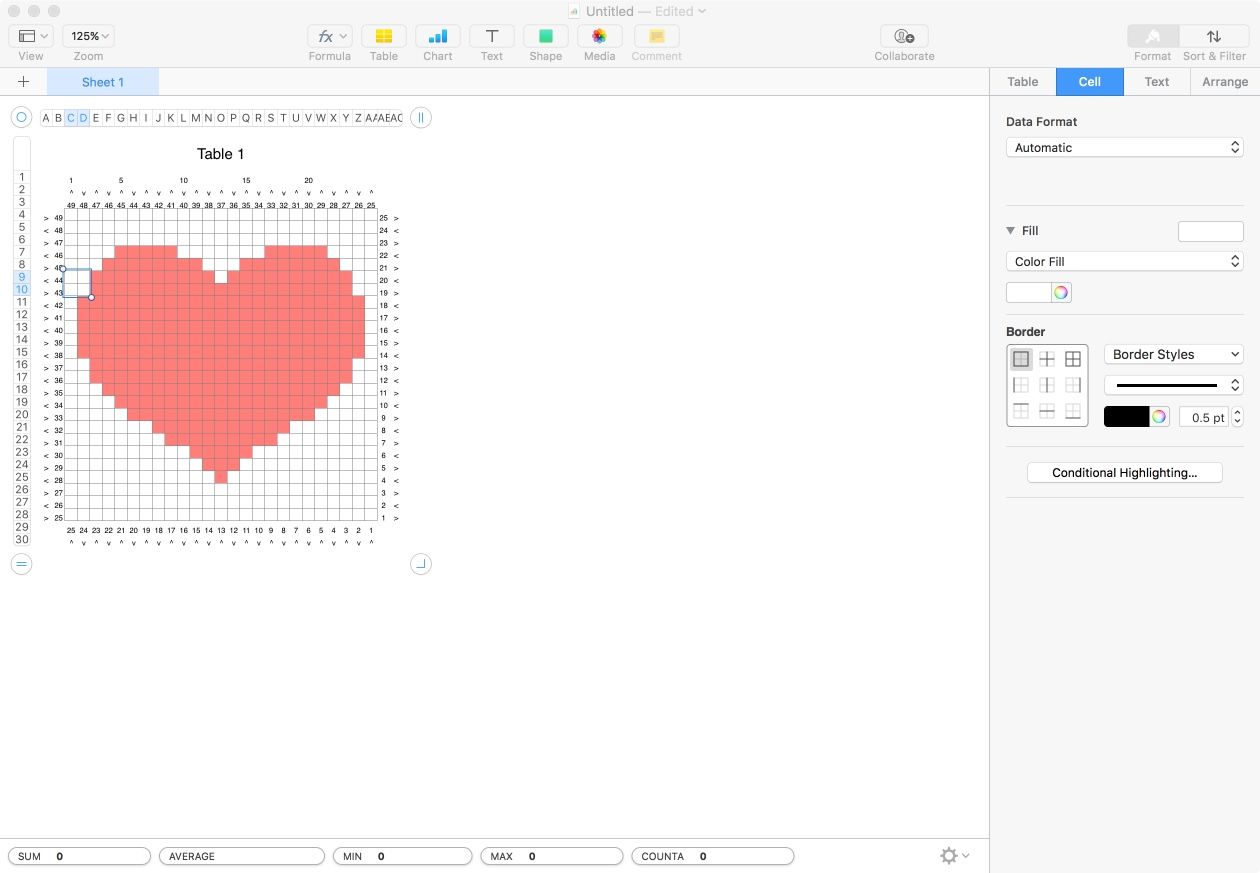Open the Data Format dropdown

[1124, 147]
